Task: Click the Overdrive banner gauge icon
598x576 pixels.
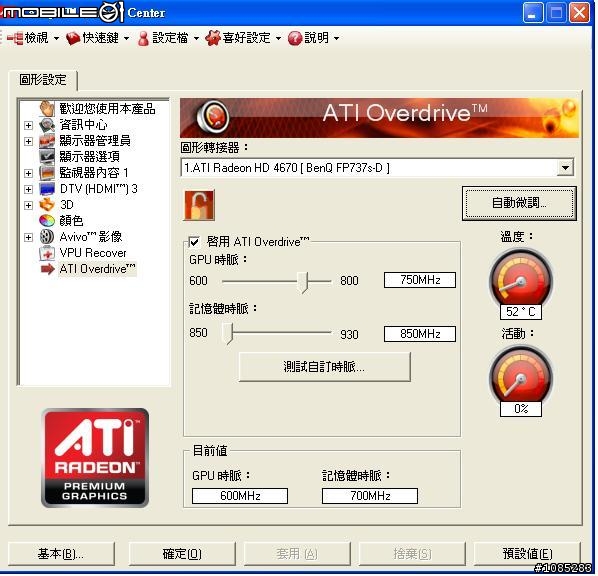Action: tap(213, 116)
